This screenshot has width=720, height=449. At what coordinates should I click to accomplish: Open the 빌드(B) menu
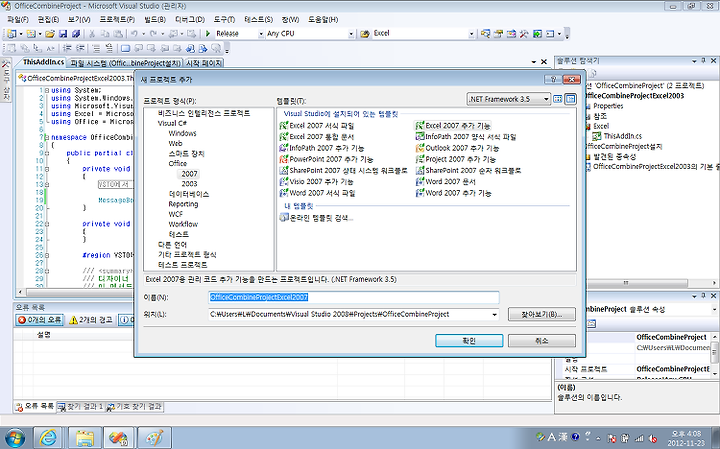(x=155, y=20)
